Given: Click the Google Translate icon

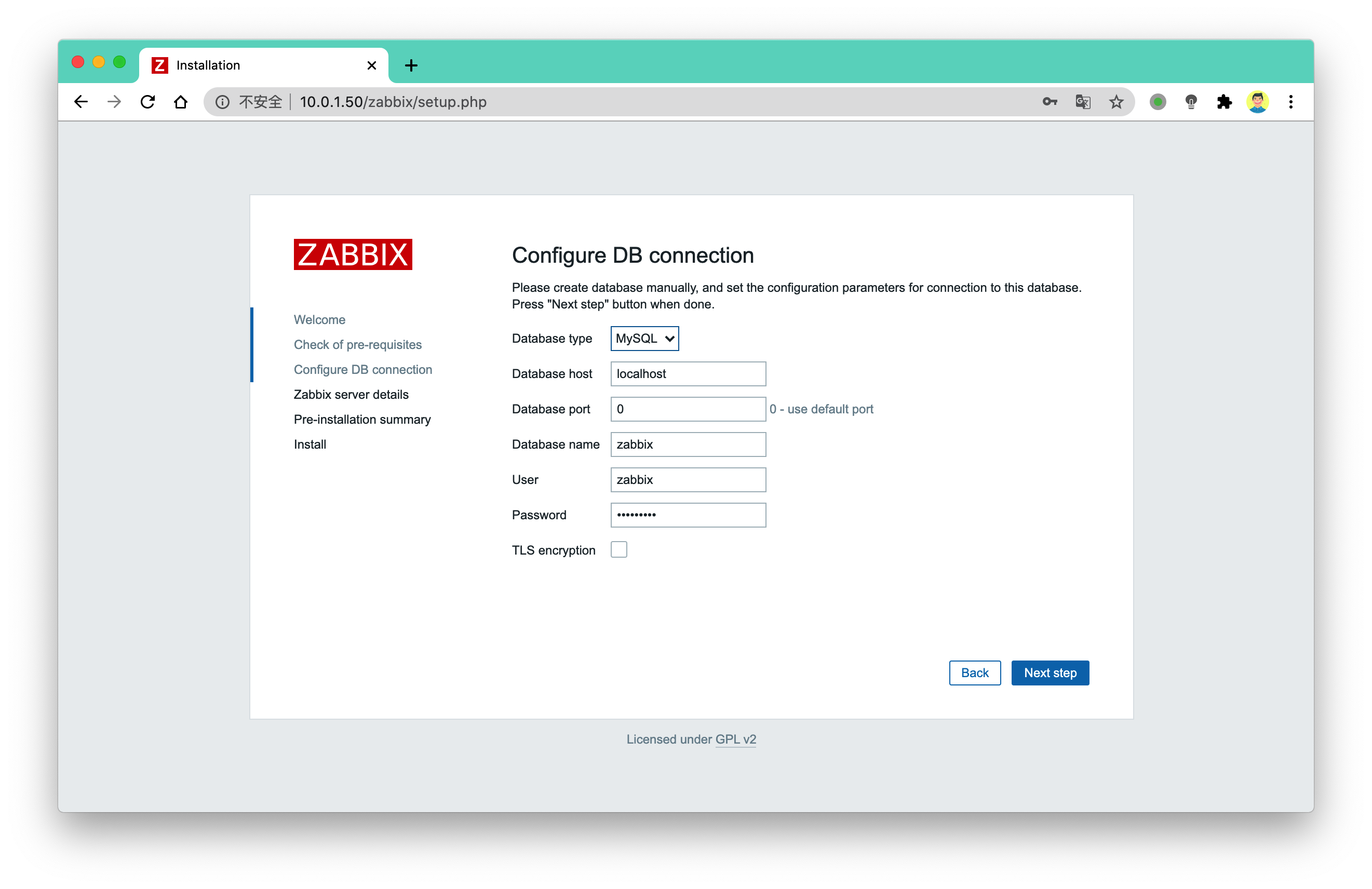Looking at the screenshot, I should pos(1083,102).
